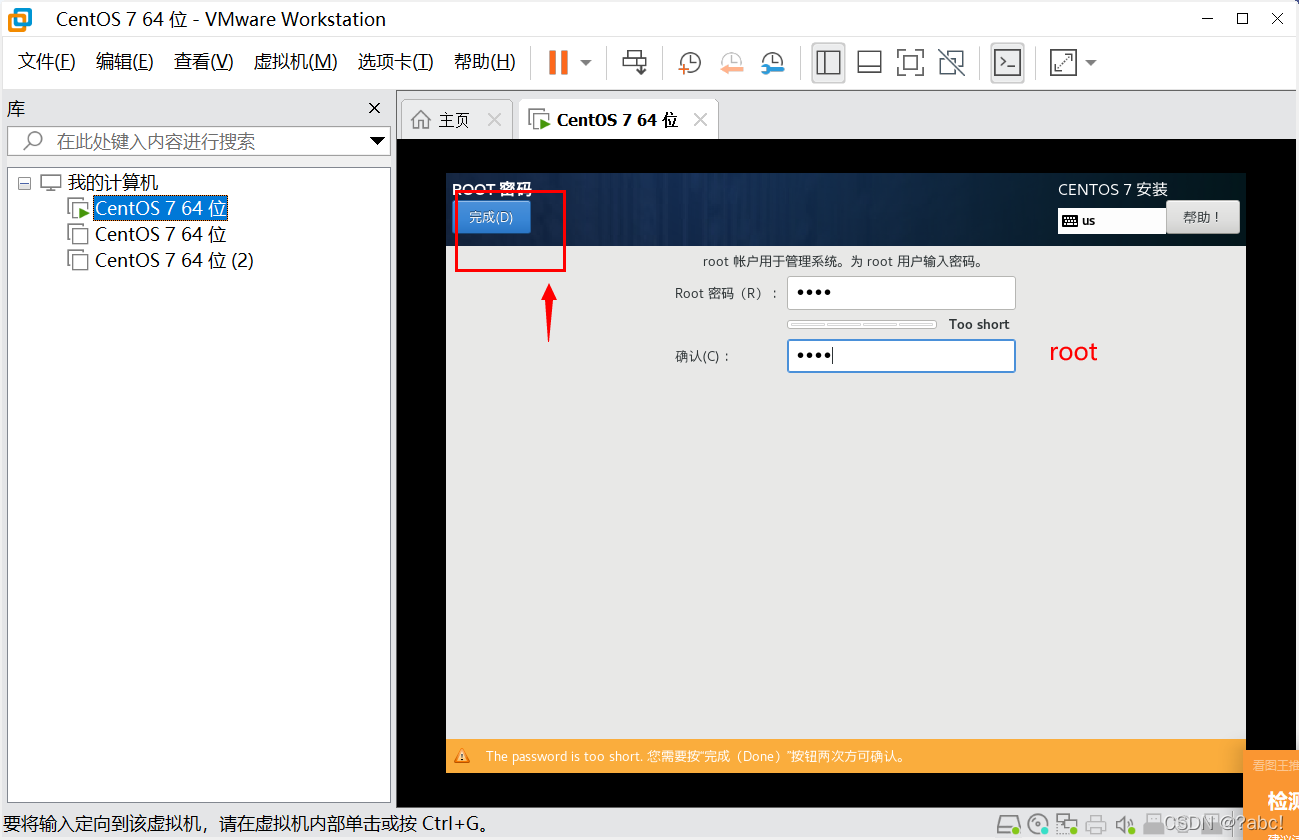The height and width of the screenshot is (840, 1299).
Task: Click the VMware Workstation title bar logo
Action: point(20,19)
